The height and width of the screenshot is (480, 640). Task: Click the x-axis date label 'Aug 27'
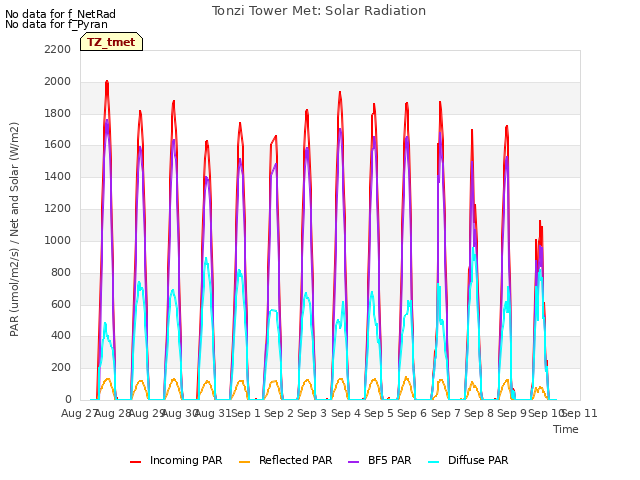(x=79, y=413)
